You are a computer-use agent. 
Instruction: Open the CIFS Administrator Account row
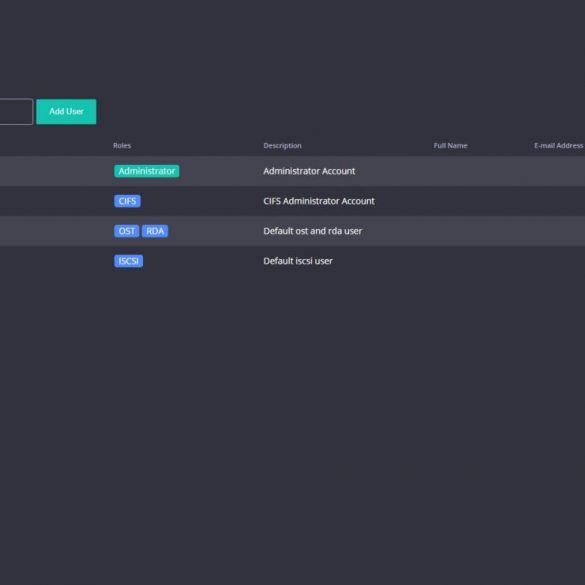(x=292, y=201)
